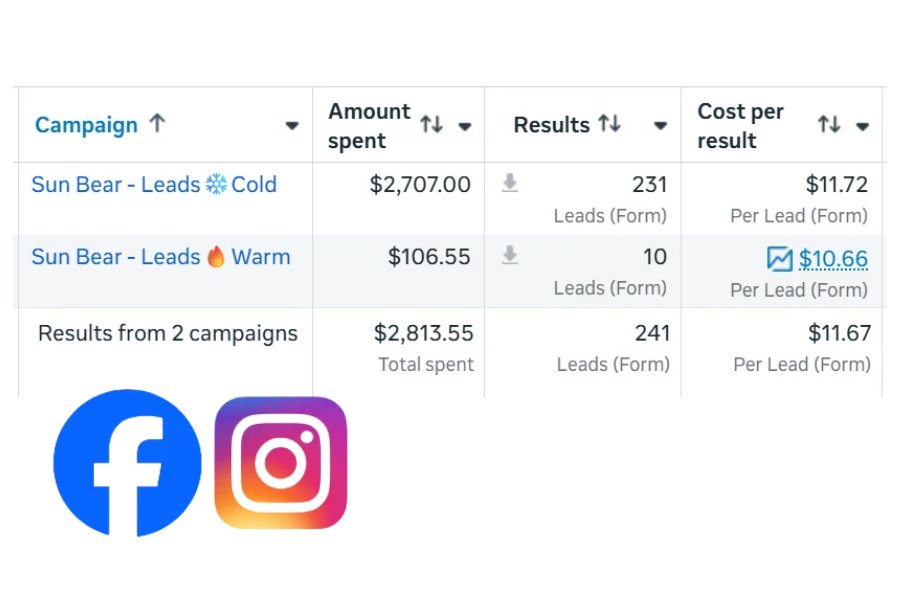Open Sun Bear - Leads Warm campaign
This screenshot has width=900, height=600.
tap(160, 257)
